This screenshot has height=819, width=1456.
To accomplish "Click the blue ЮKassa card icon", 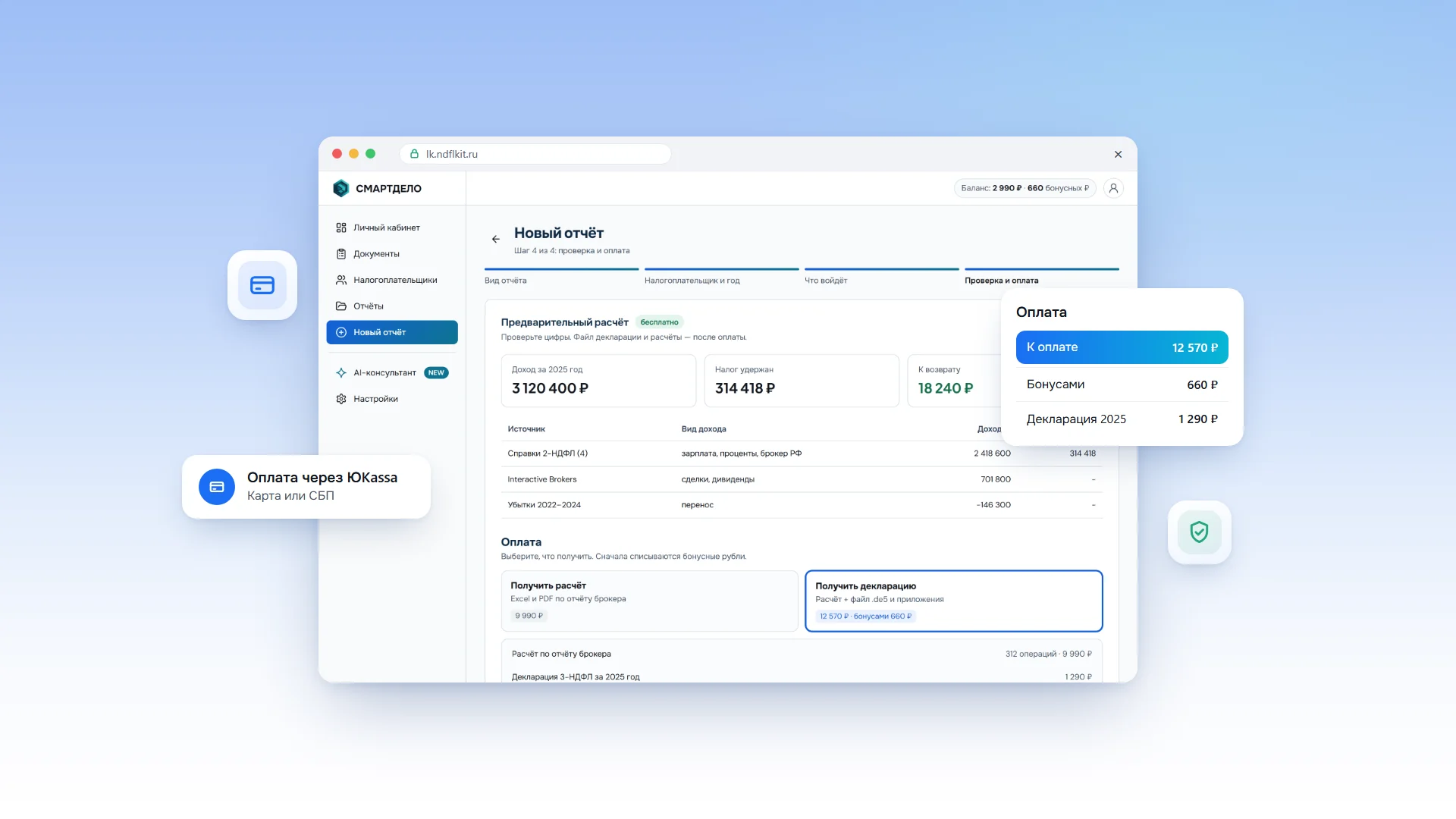I will pos(217,487).
